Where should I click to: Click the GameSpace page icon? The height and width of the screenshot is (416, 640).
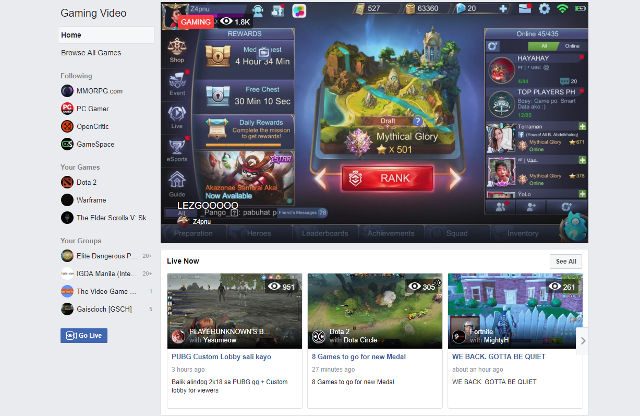click(x=67, y=144)
